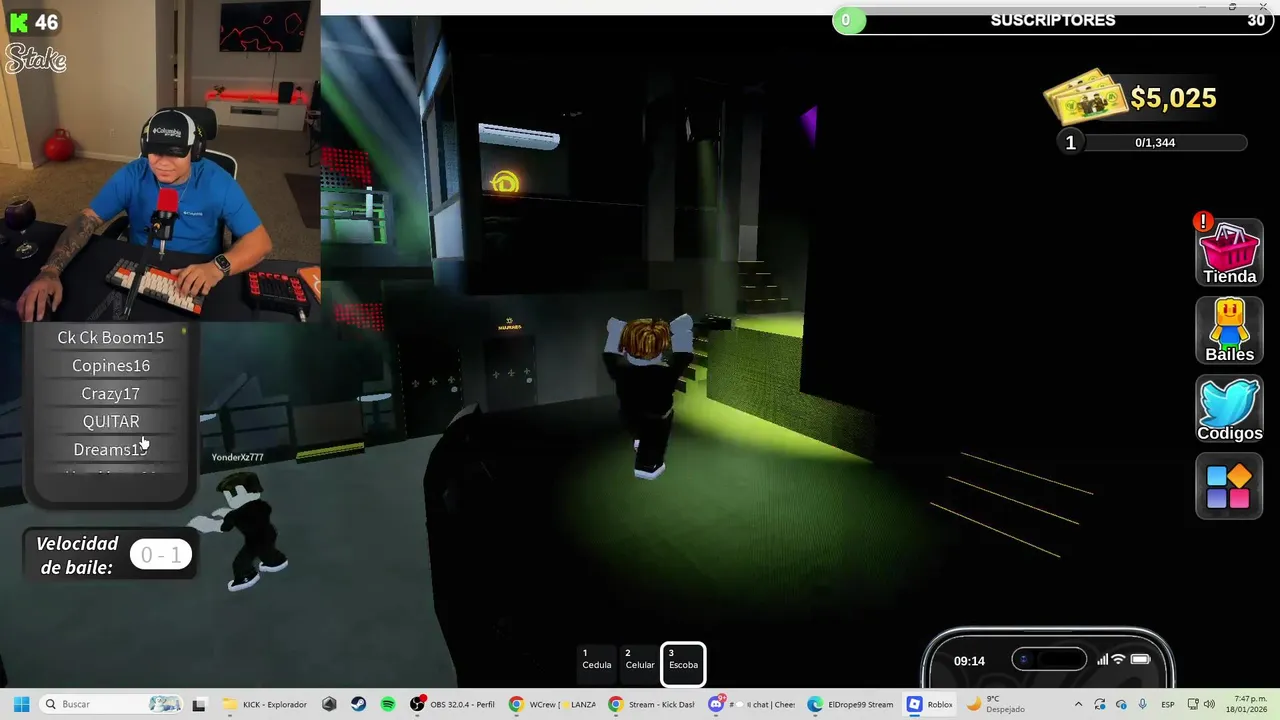Image resolution: width=1280 pixels, height=720 pixels.
Task: Click the SUSCRIPTORES goal progress bar
Action: tap(1052, 20)
